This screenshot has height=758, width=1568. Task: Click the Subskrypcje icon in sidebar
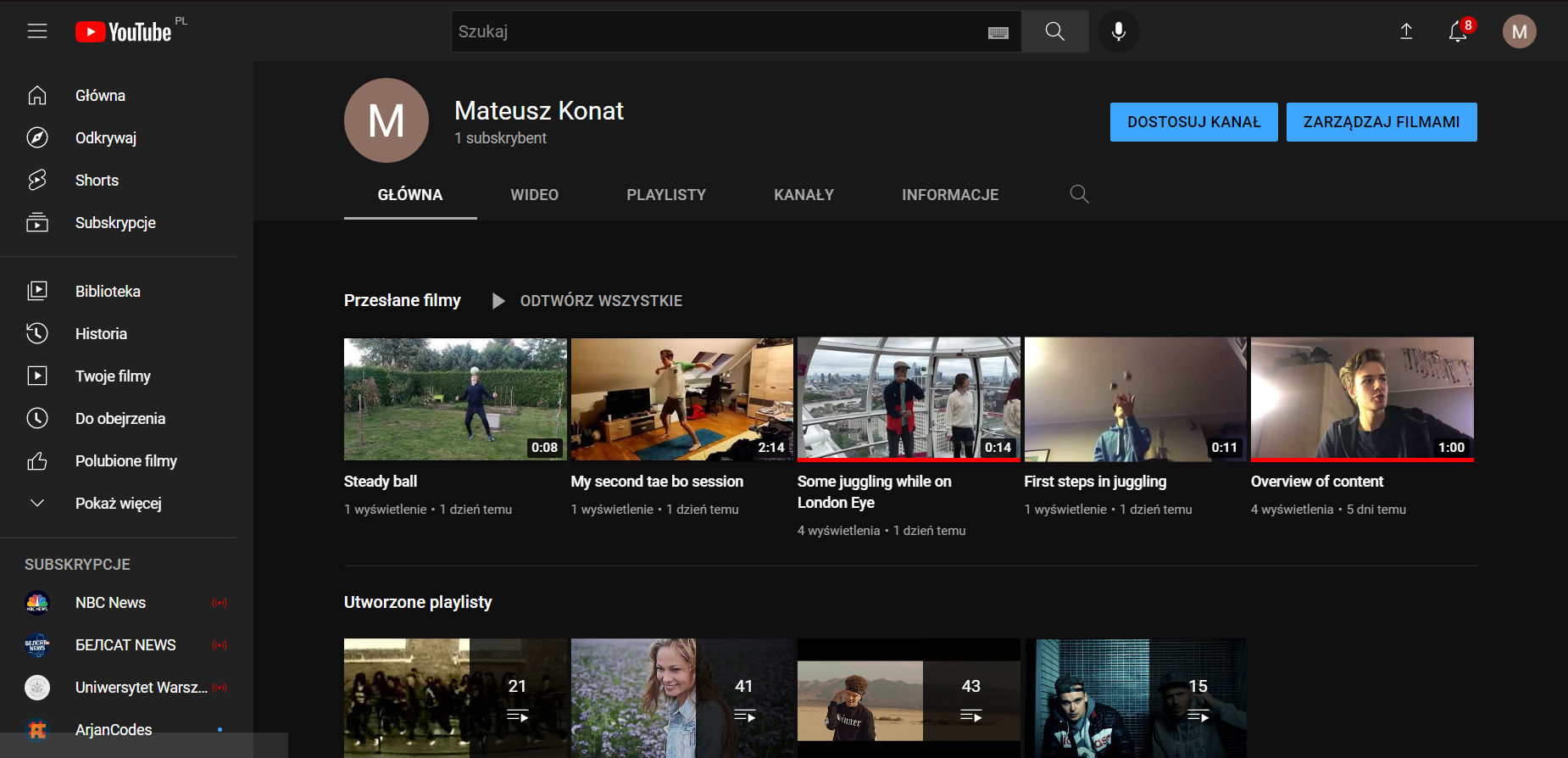[x=37, y=222]
